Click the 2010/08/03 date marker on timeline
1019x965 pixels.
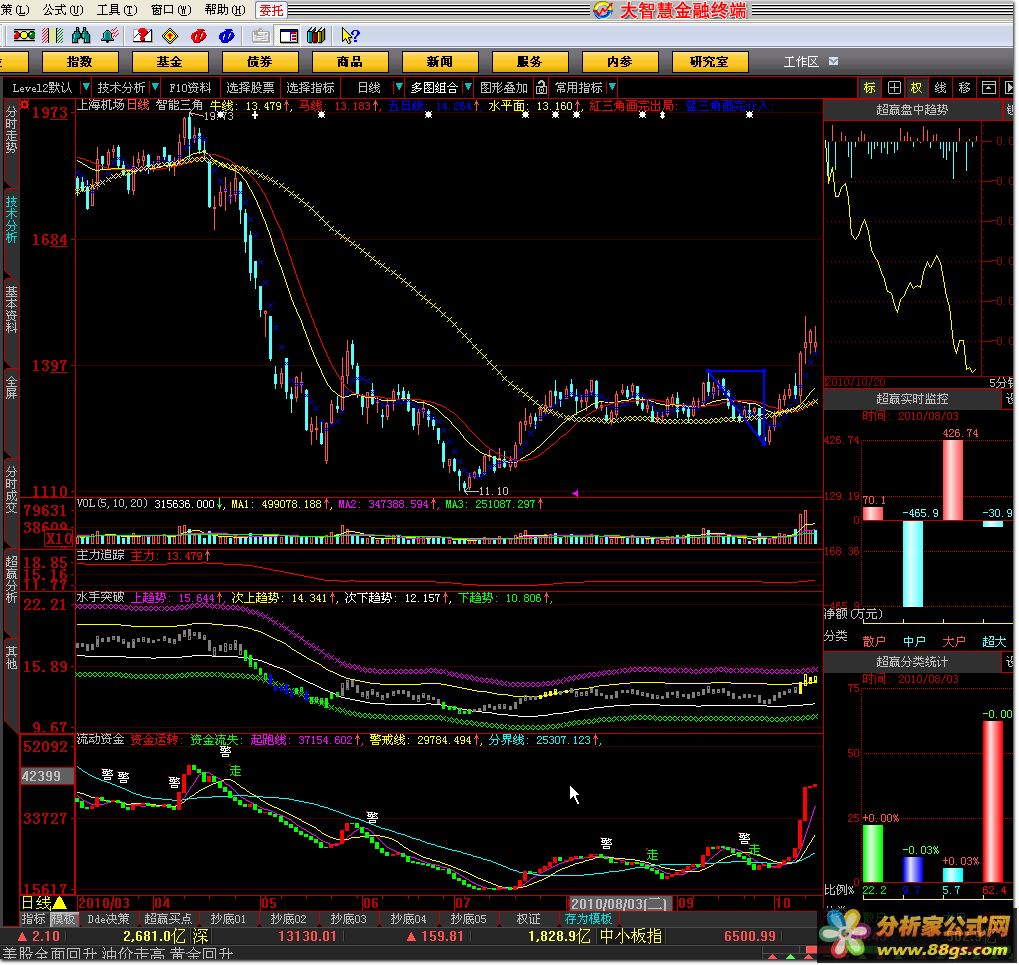pos(619,903)
